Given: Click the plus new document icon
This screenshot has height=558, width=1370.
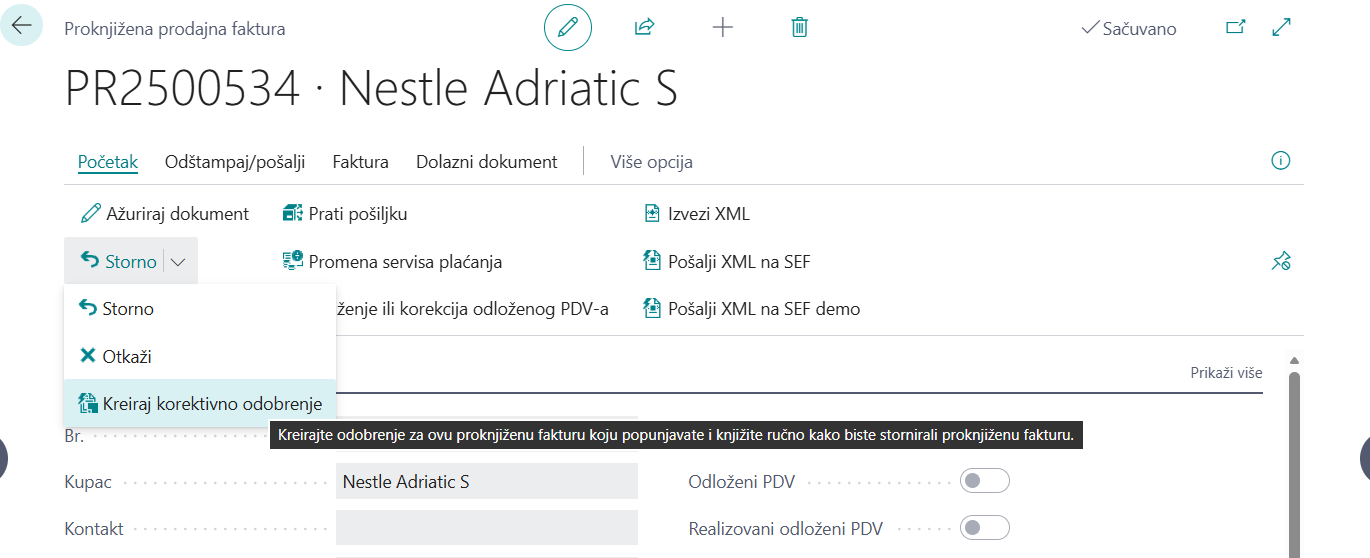Looking at the screenshot, I should 722,28.
